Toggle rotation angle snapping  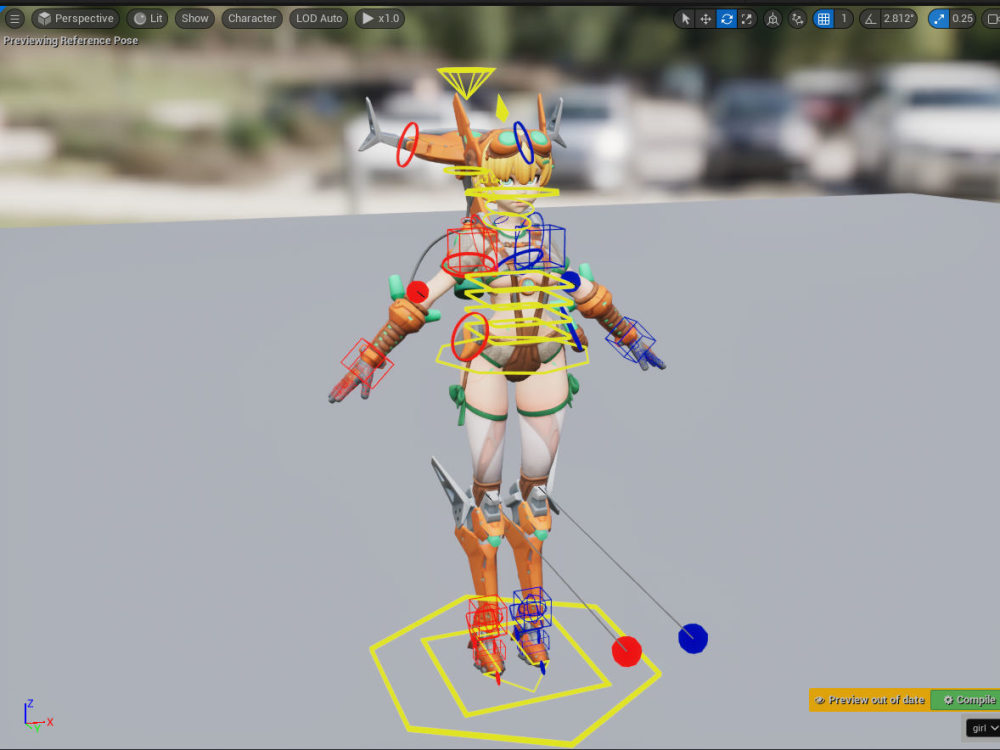pos(870,18)
